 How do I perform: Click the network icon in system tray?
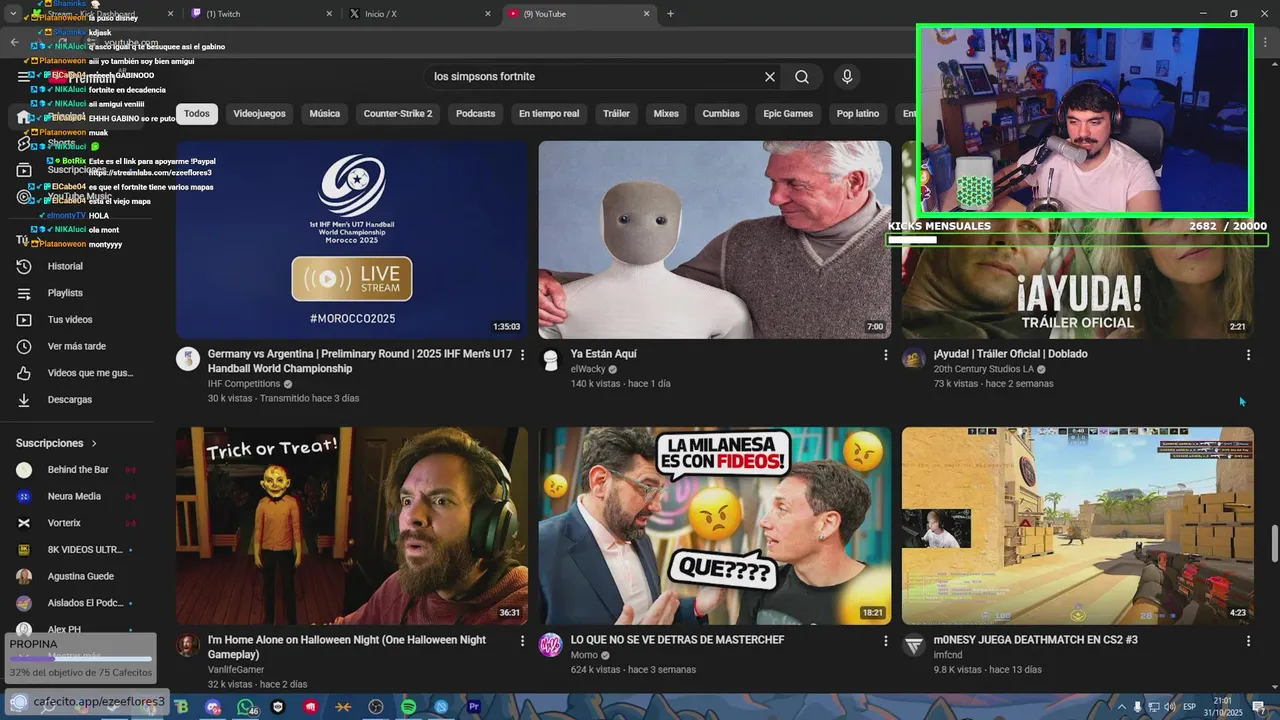[1153, 707]
